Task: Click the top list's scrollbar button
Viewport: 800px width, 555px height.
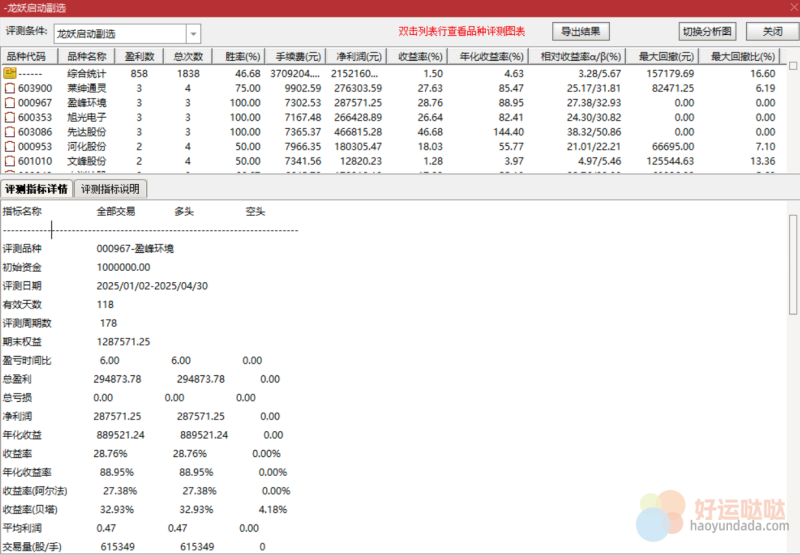Action: click(793, 66)
